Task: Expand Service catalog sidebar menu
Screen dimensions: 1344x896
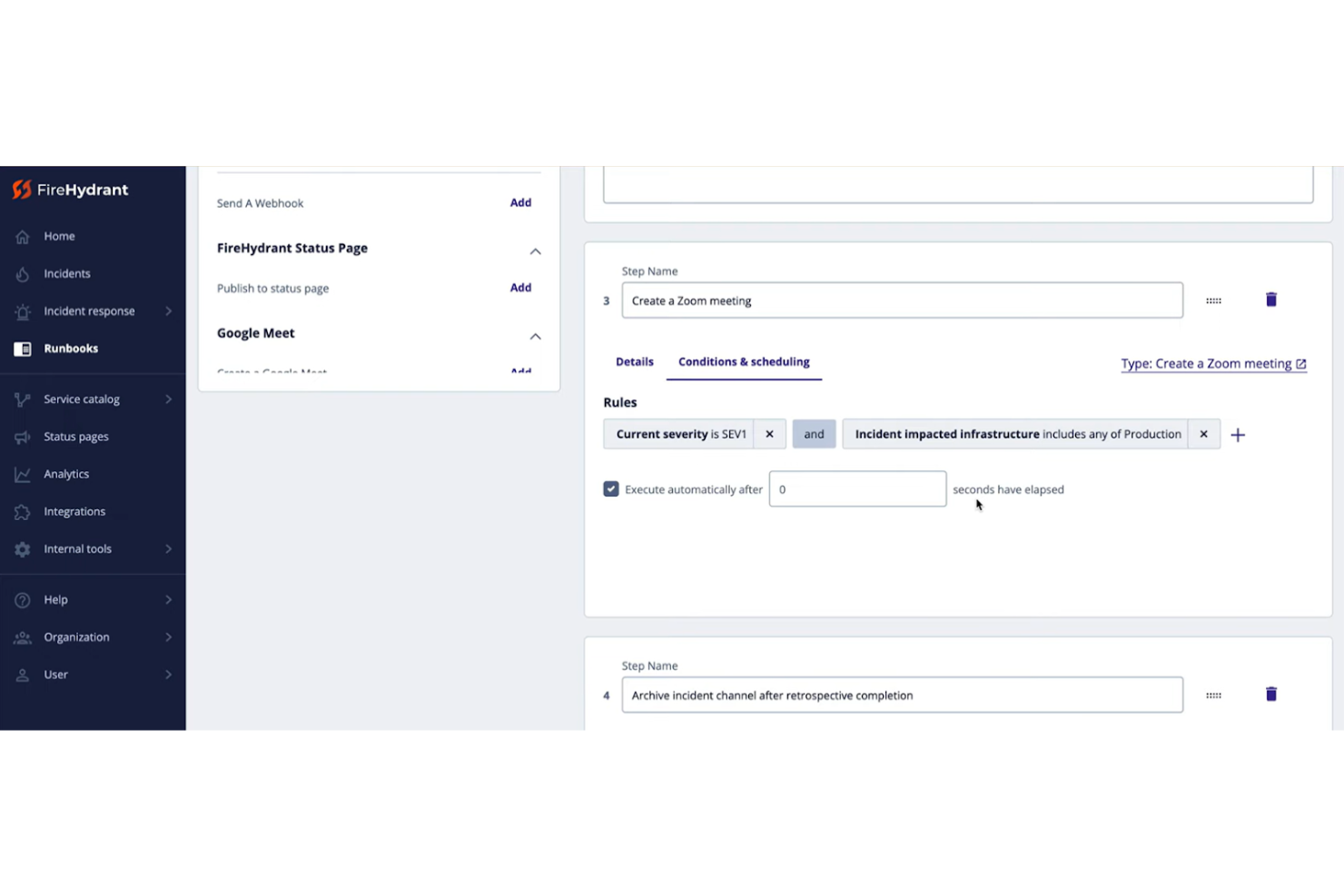Action: click(168, 399)
